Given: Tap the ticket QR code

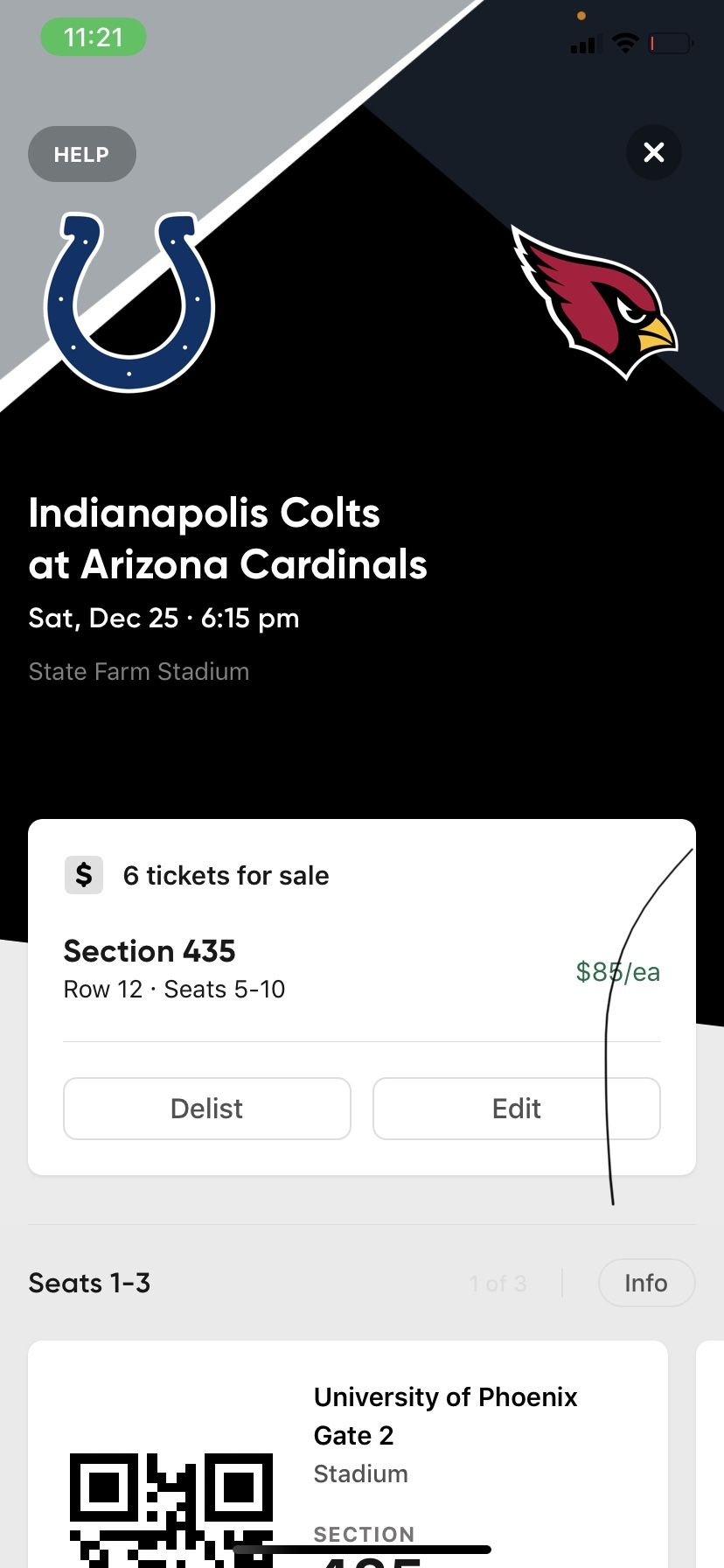Looking at the screenshot, I should (x=171, y=1509).
